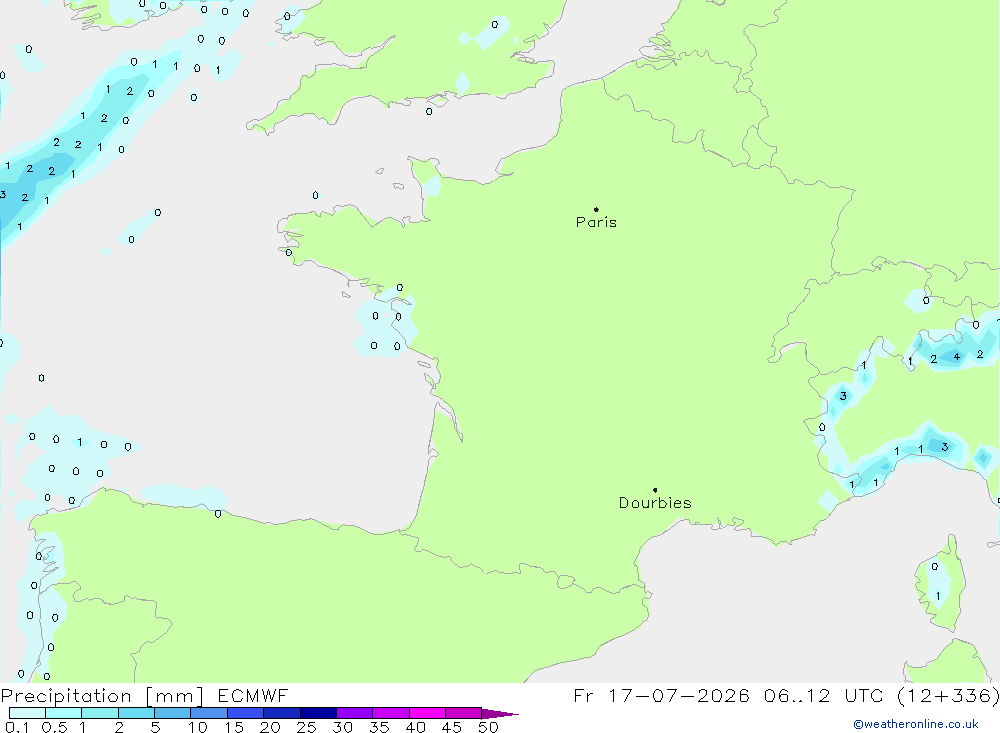Open the weatheronline.co.uk copyright link
Viewport: 1000px width, 733px height.
[916, 724]
